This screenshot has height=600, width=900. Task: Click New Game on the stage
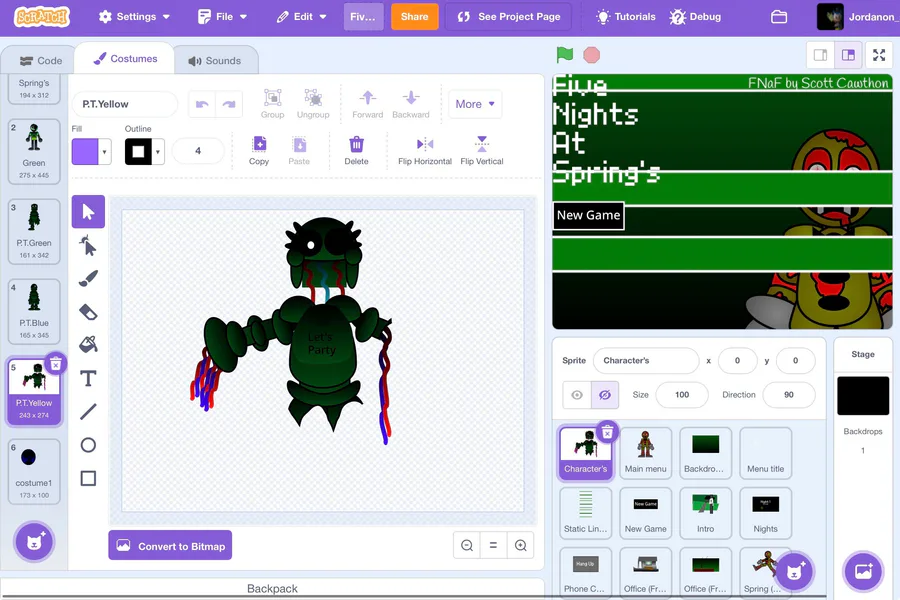(588, 215)
